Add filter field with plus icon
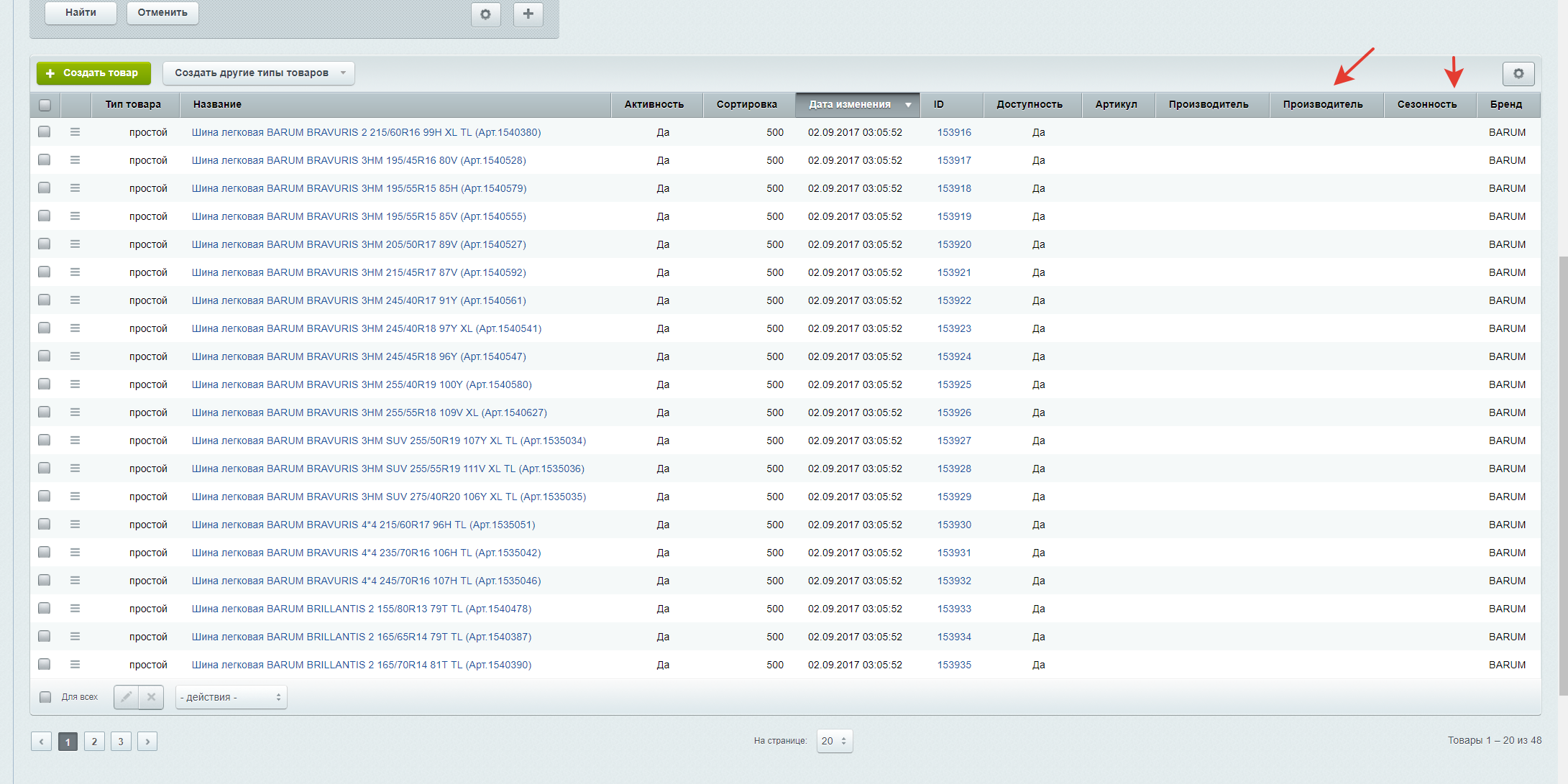This screenshot has width=1568, height=784. pos(528,14)
